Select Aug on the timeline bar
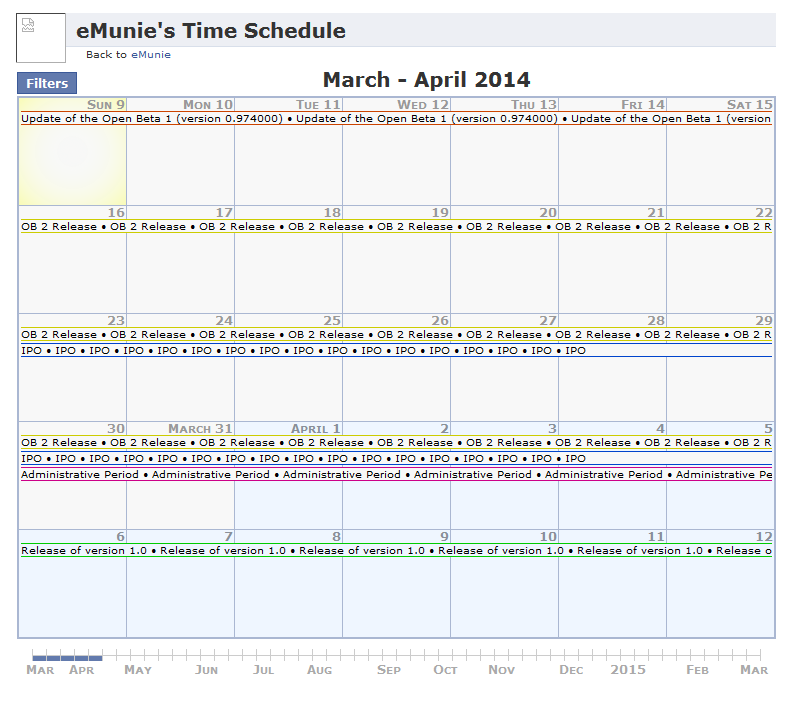 point(320,669)
